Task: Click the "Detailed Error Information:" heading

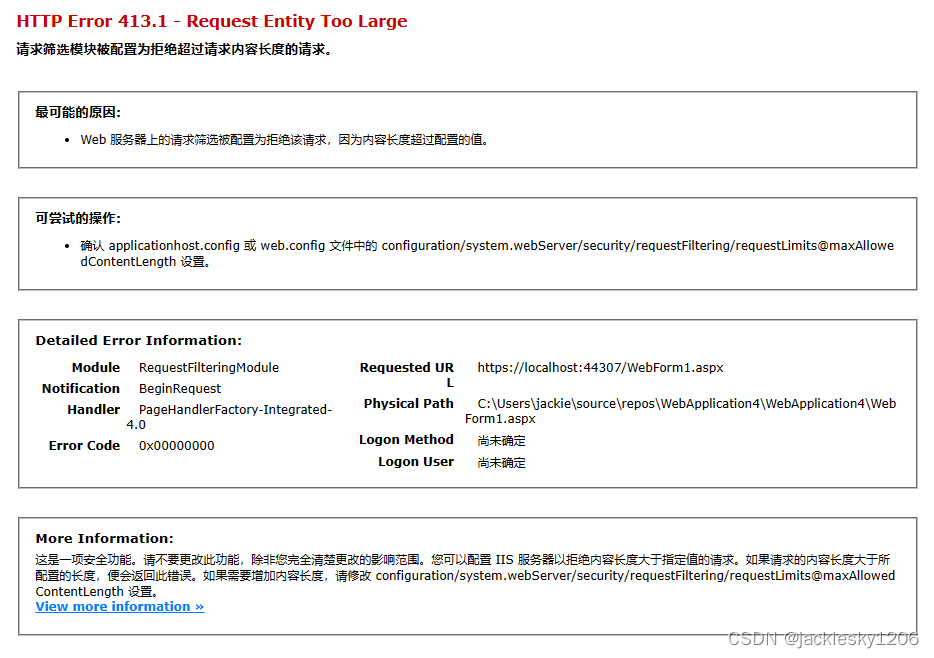Action: (x=137, y=339)
